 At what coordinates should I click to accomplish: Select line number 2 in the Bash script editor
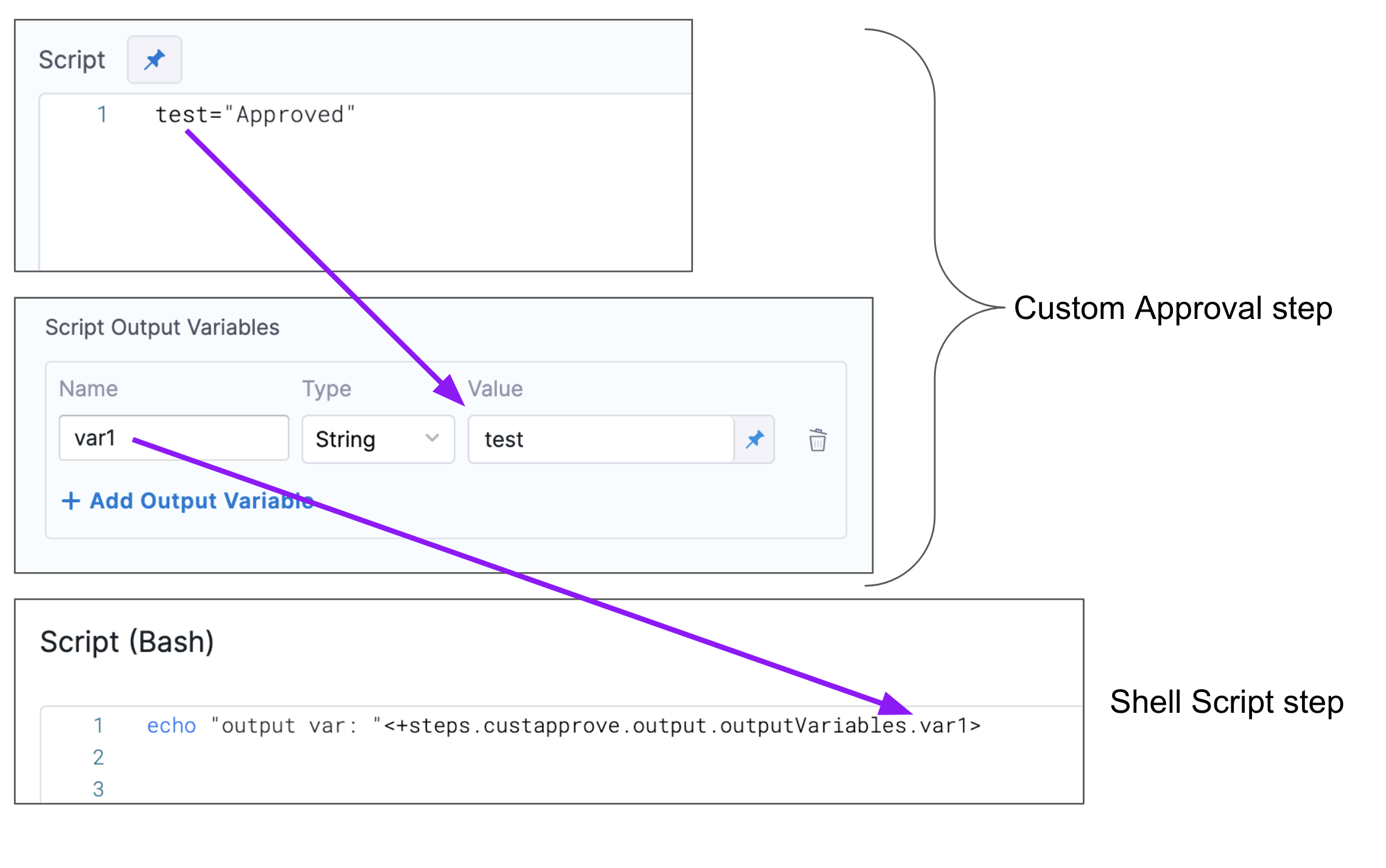(98, 757)
